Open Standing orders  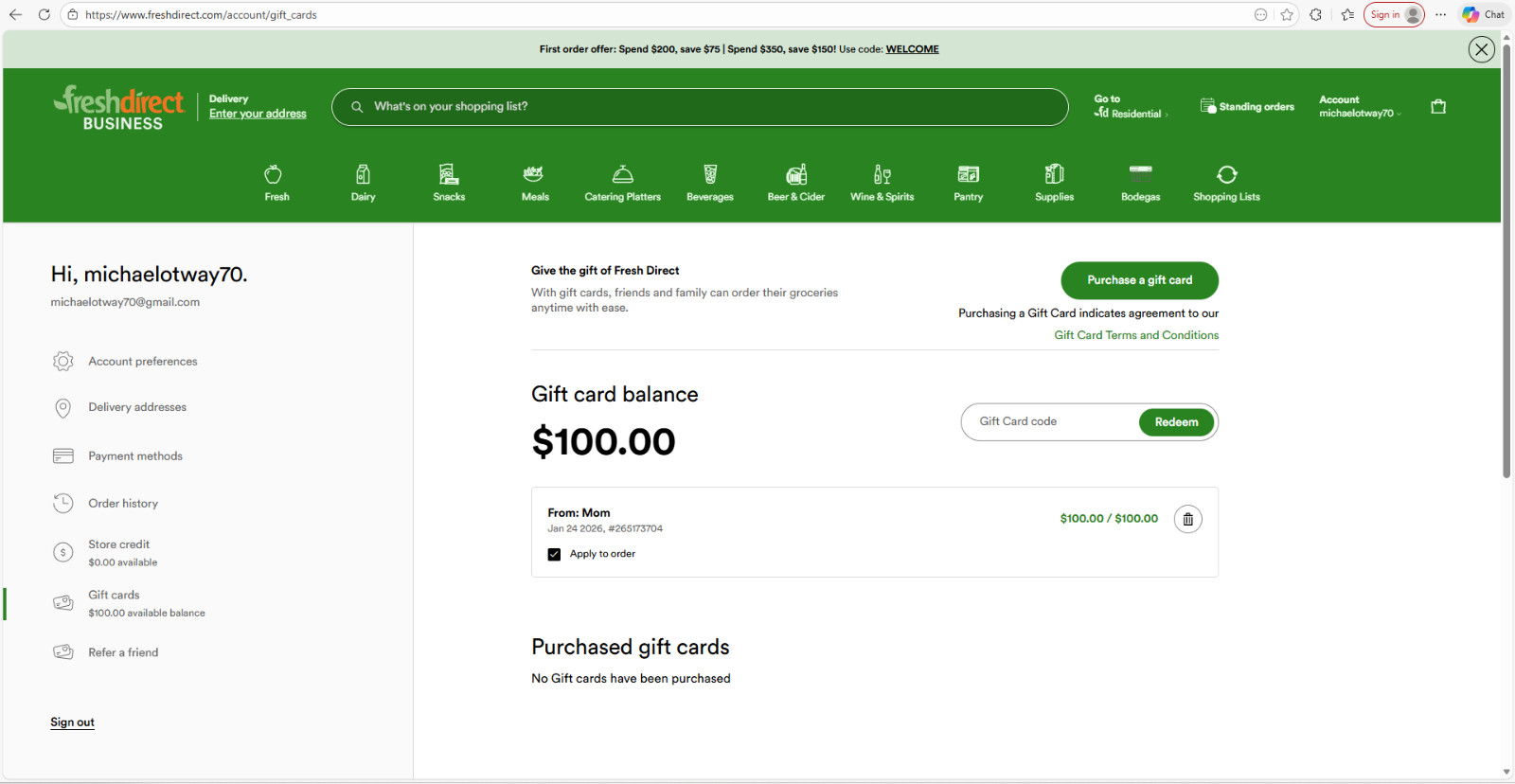(1247, 106)
